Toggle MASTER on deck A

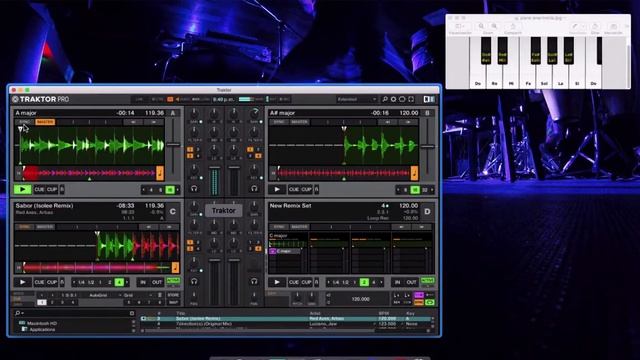tap(45, 122)
